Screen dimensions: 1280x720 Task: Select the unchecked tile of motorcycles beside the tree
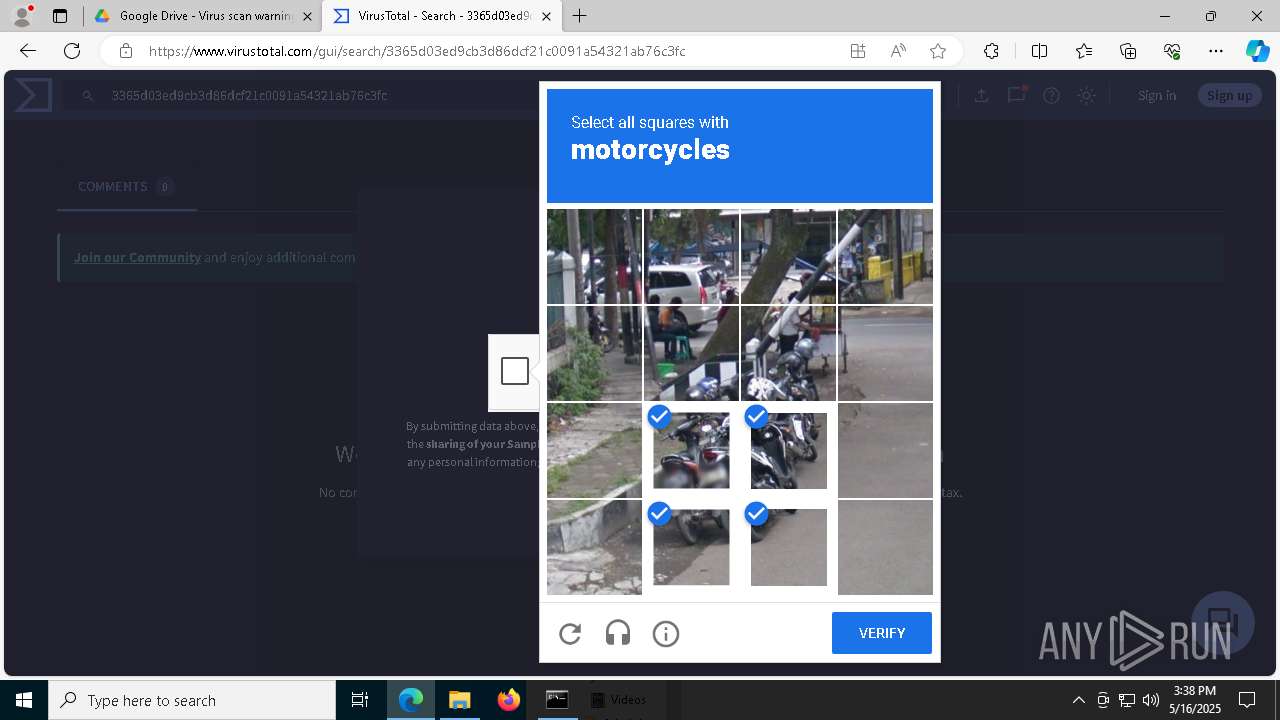point(788,353)
